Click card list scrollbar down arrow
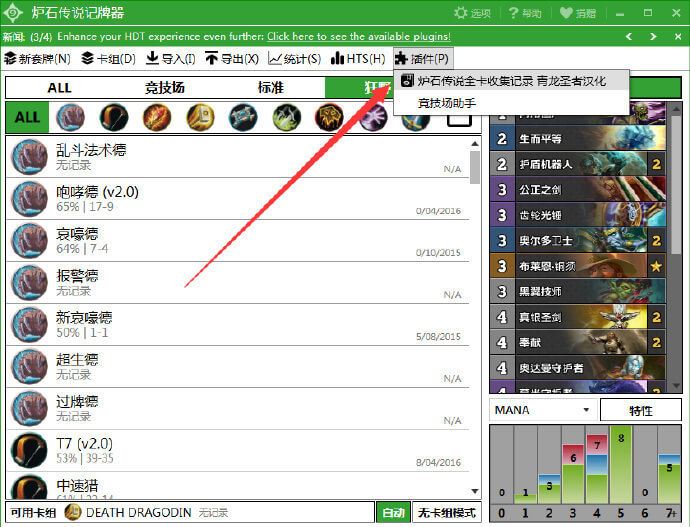The width and height of the screenshot is (690, 527). (x=676, y=386)
